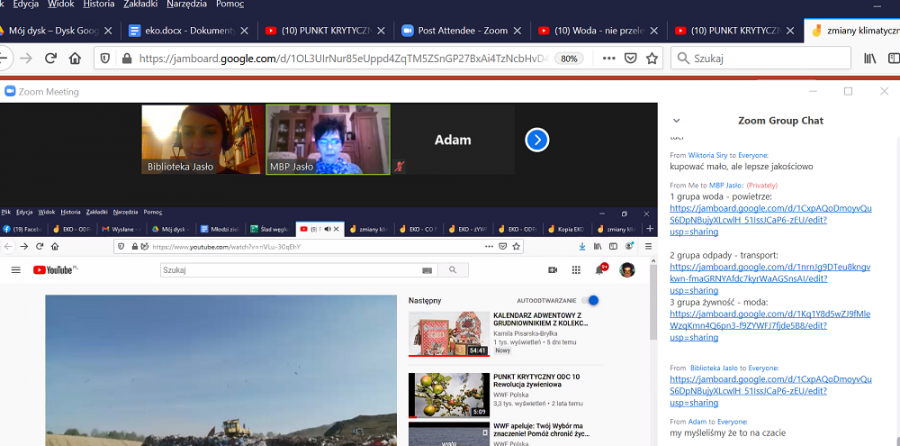Reset the 80% zoom level badge
This screenshot has width=900, height=446.
569,58
